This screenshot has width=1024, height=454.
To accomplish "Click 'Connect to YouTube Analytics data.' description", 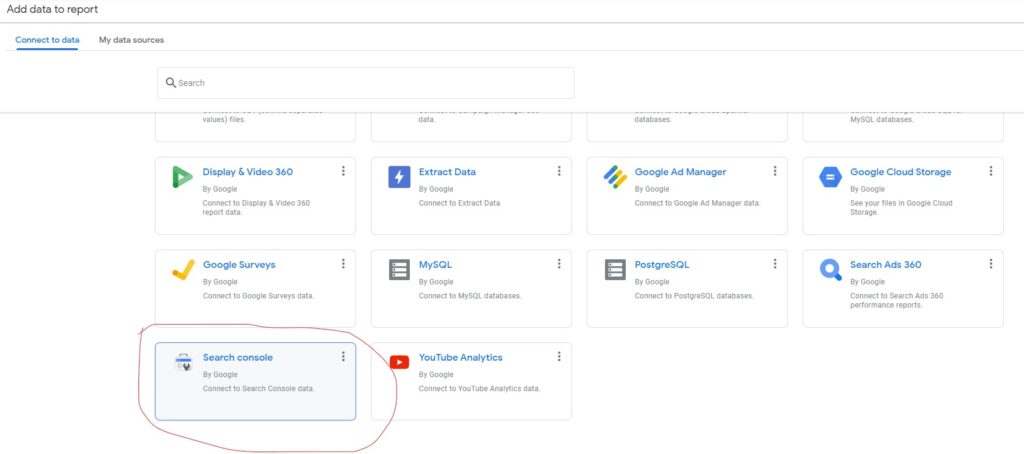I will click(x=479, y=389).
